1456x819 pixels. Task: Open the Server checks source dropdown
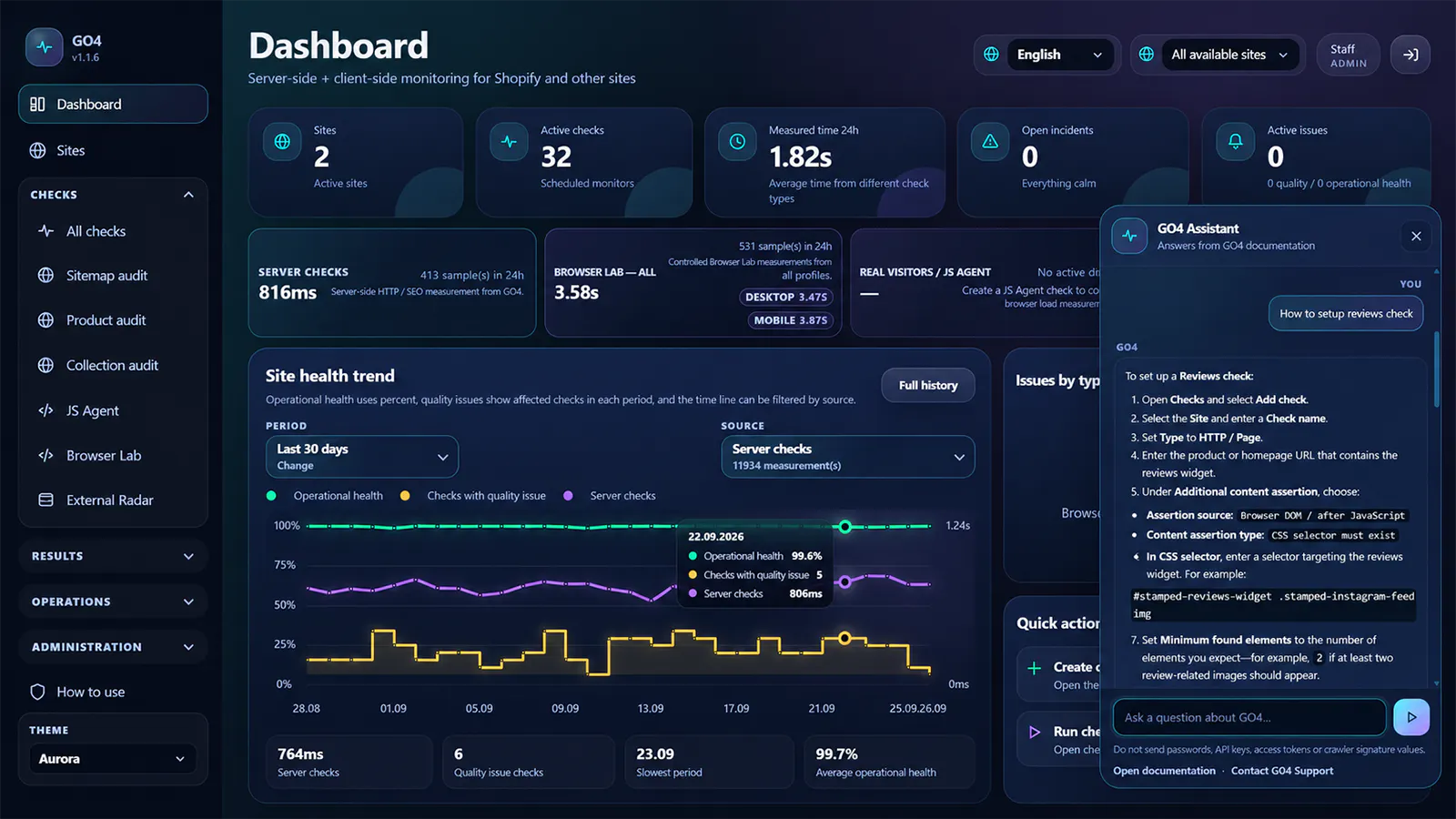[847, 457]
